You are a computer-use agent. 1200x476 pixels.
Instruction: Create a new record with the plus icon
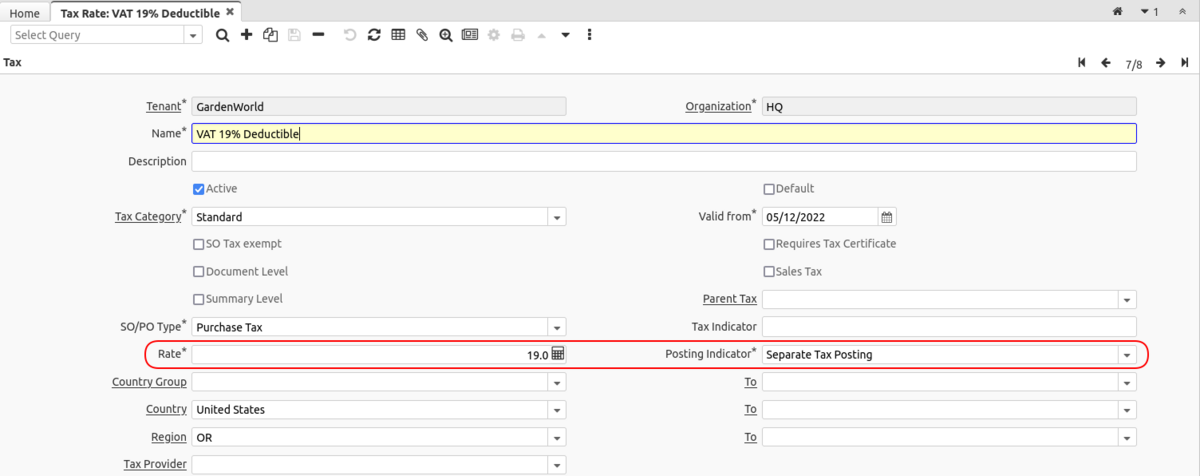pyautogui.click(x=246, y=35)
